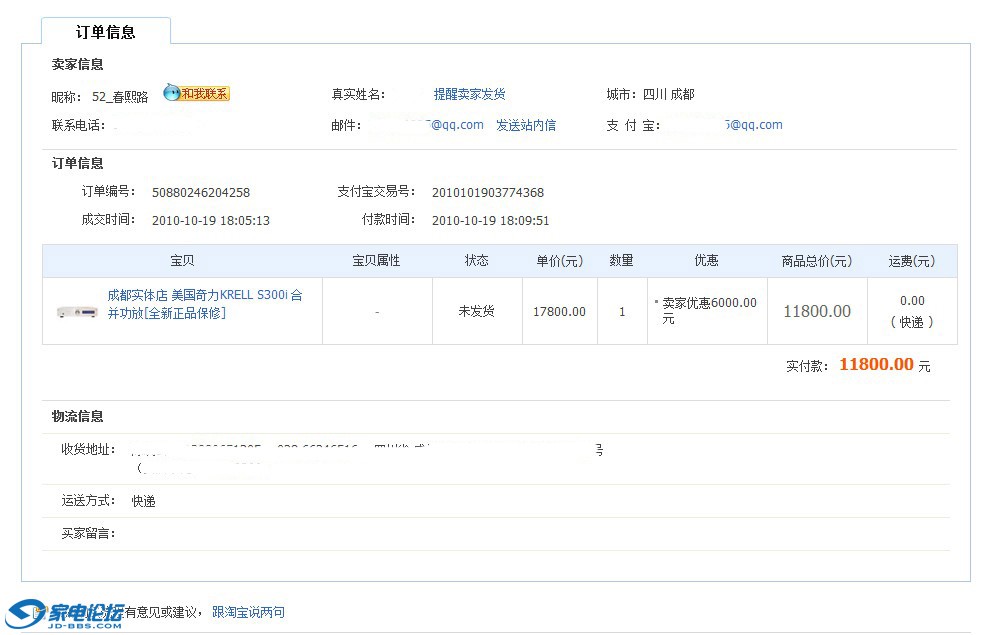Click the 支付宝交易号 value 2010101903774368

tap(487, 192)
